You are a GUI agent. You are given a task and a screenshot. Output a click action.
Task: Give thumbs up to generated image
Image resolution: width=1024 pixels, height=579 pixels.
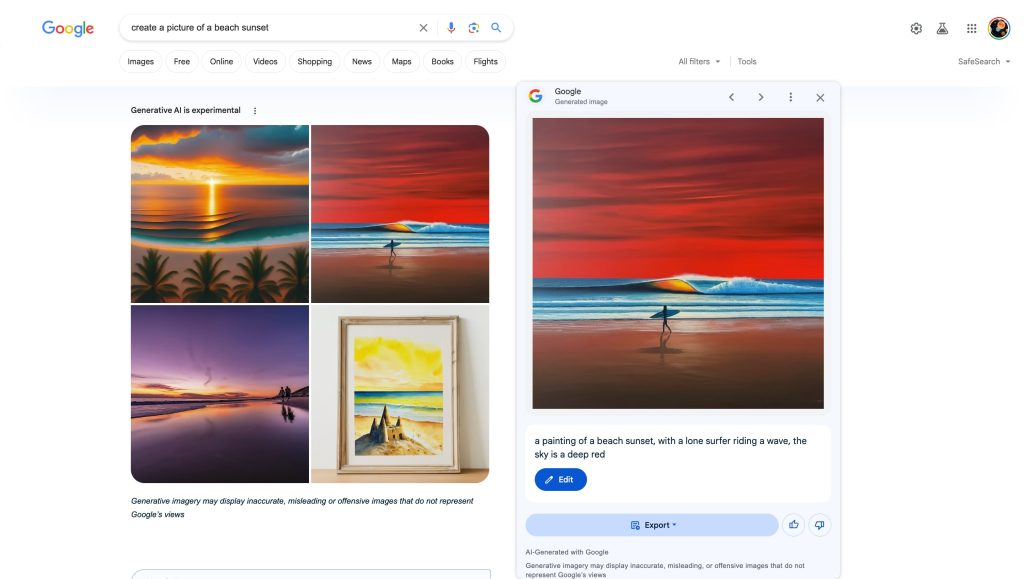(794, 525)
